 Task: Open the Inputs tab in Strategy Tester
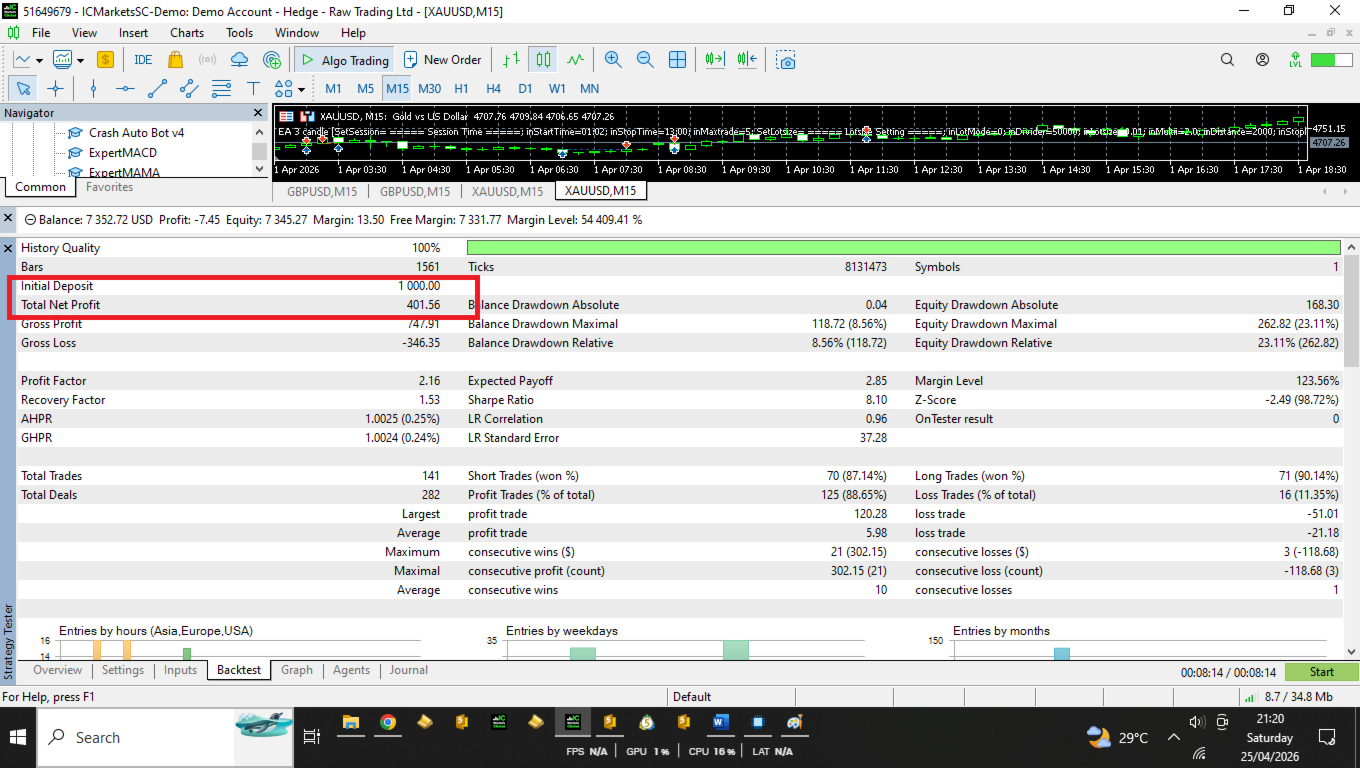pyautogui.click(x=180, y=670)
